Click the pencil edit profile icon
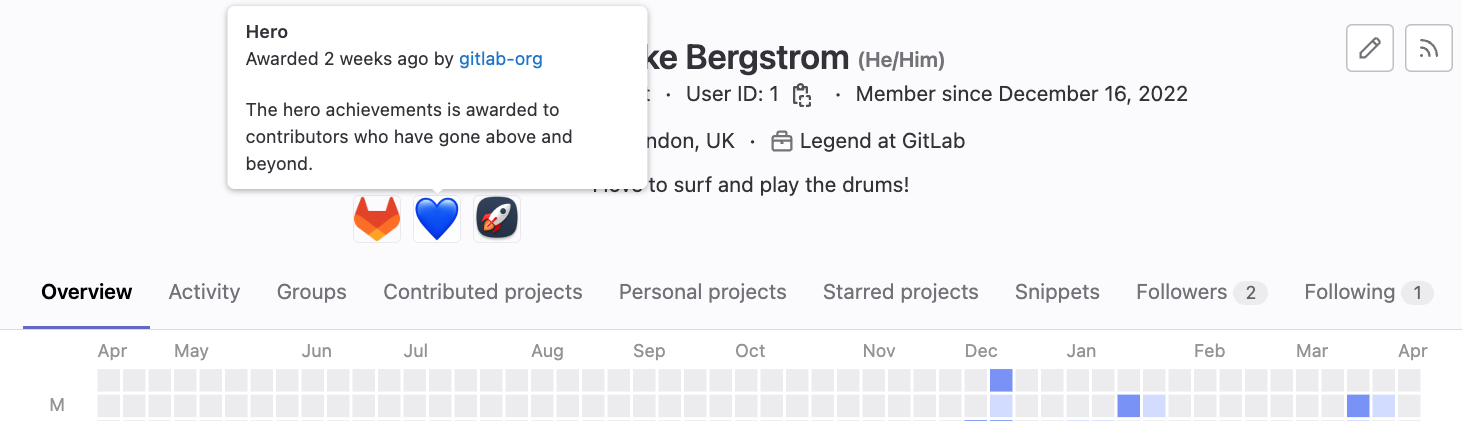Screen dimensions: 1462x421 1370,48
